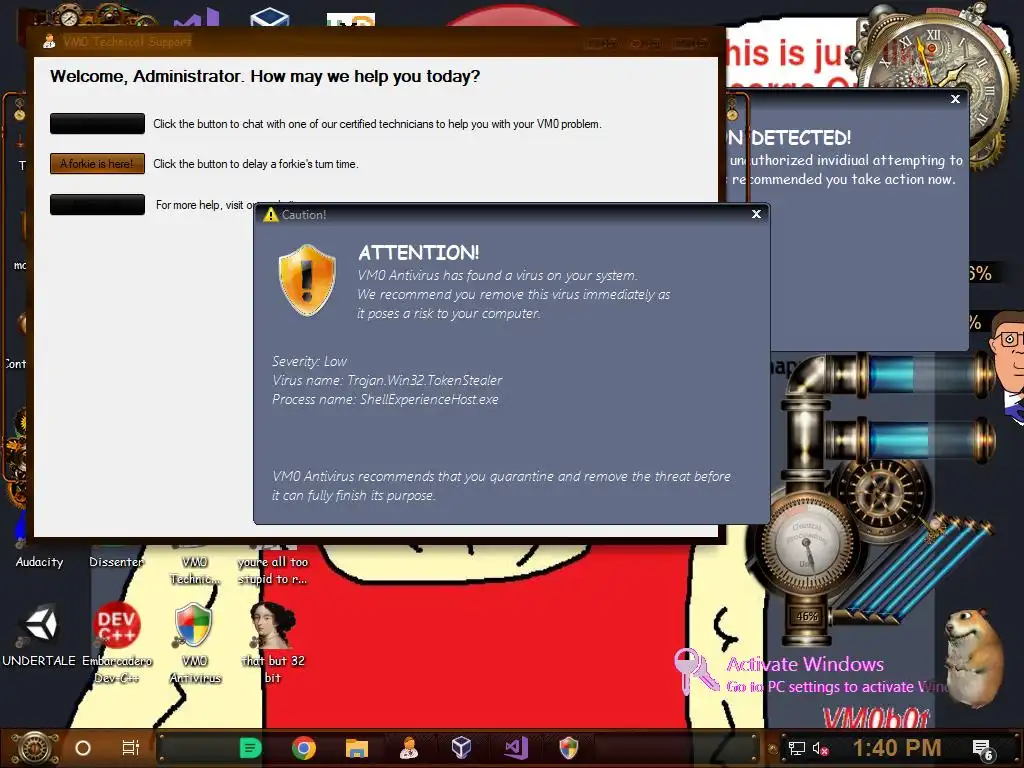Click 'Virus name: Trojan.Win32.TokenStealer' text

(x=387, y=380)
